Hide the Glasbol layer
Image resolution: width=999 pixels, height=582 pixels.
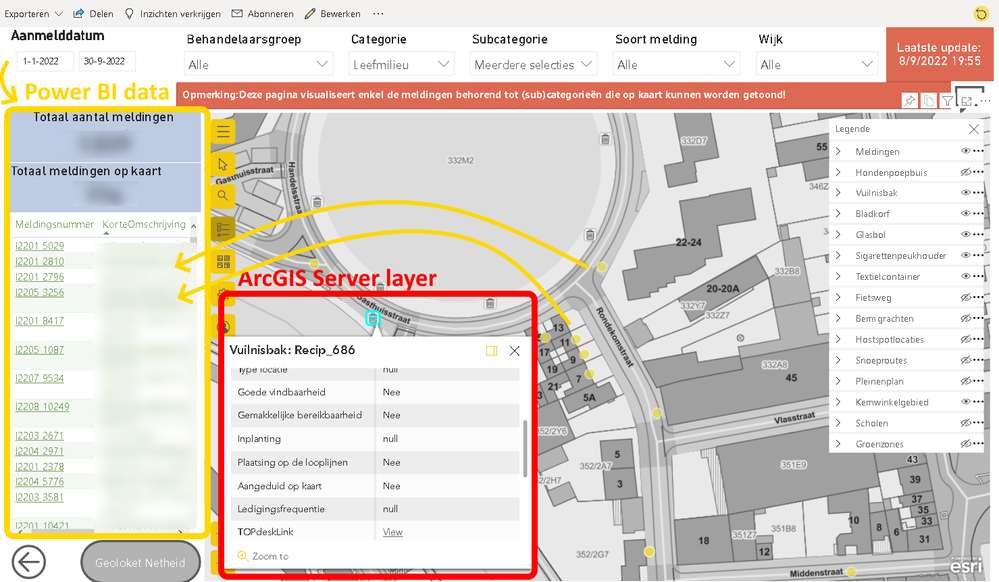click(966, 235)
